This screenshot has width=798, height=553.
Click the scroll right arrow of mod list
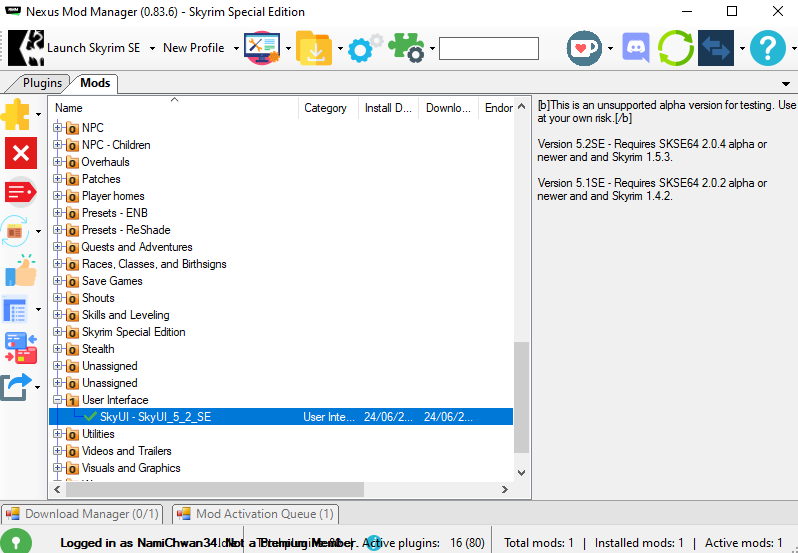[504, 489]
